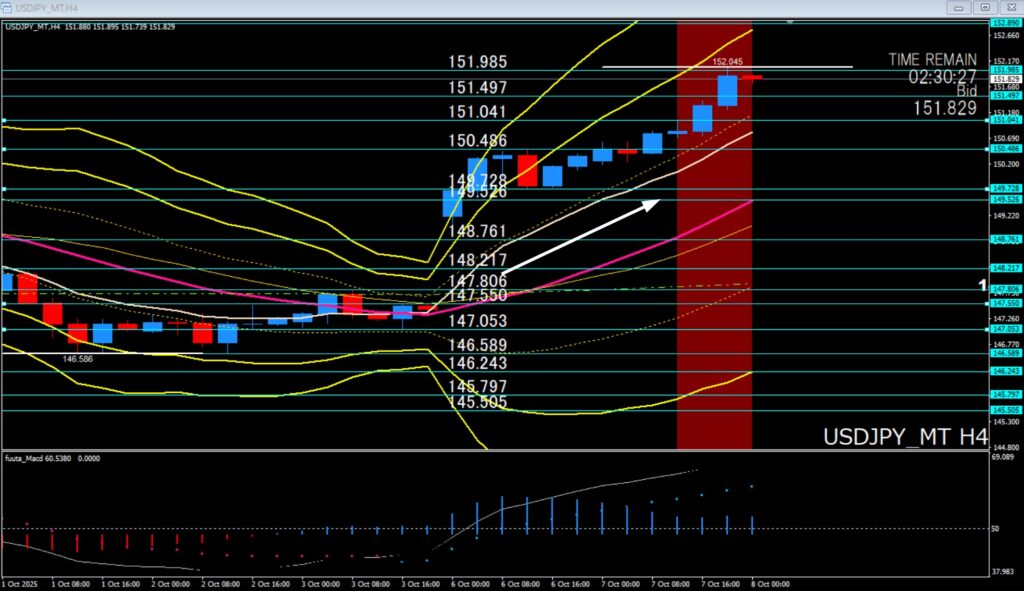The height and width of the screenshot is (591, 1024).
Task: Select the 151.041 horizontal level line label
Action: (x=476, y=112)
